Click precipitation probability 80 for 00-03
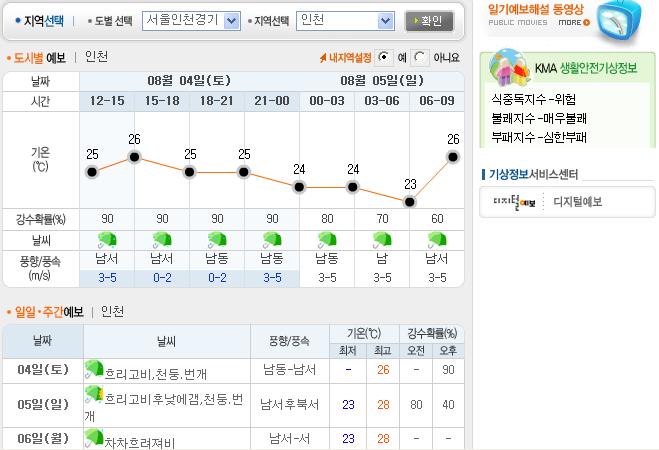This screenshot has height=450, width=659. [x=327, y=219]
